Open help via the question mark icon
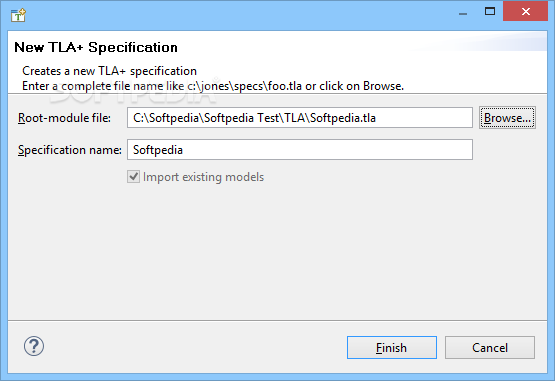 coord(34,346)
